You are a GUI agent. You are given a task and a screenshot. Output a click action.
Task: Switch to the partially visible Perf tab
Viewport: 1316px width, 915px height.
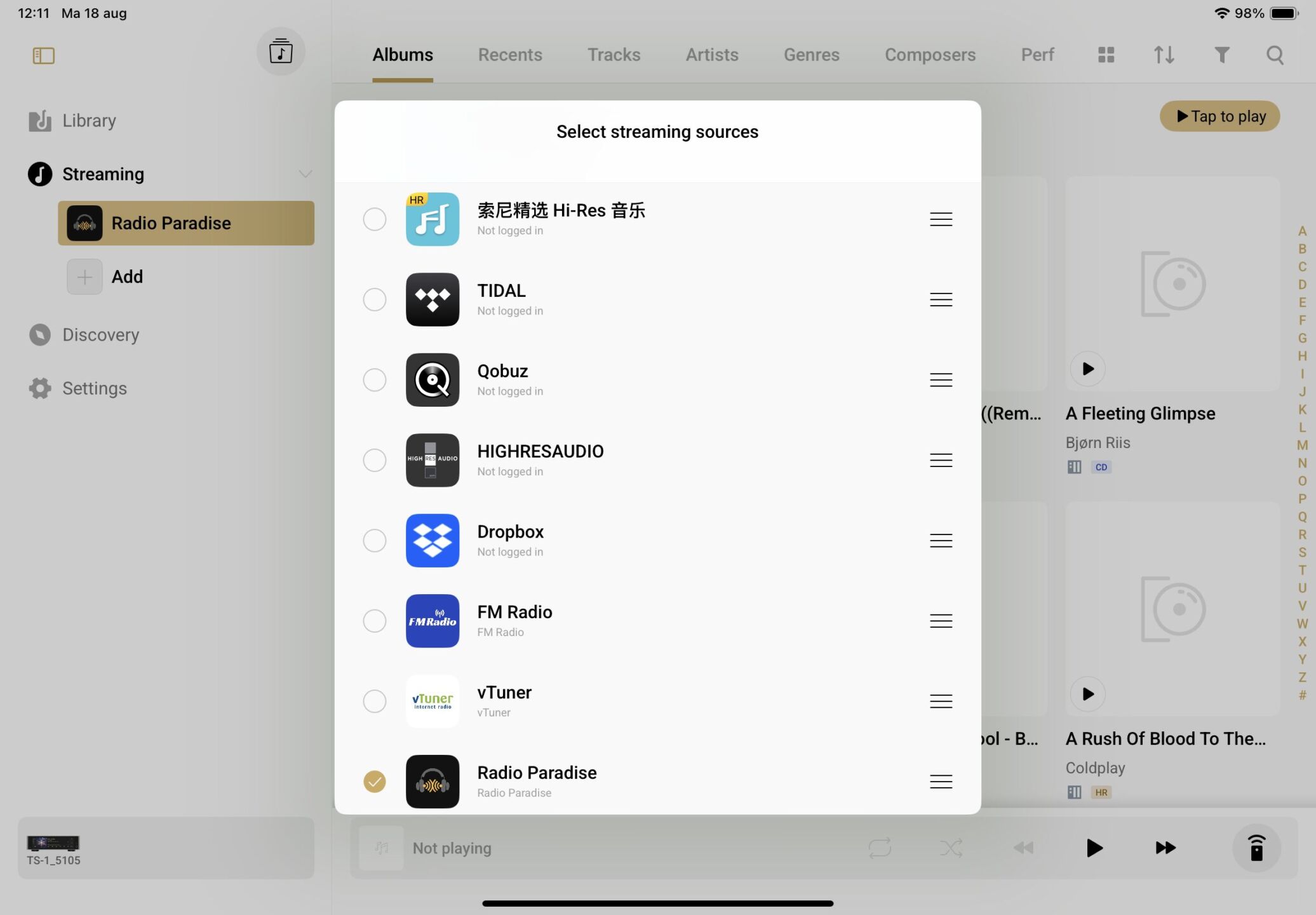(1037, 55)
